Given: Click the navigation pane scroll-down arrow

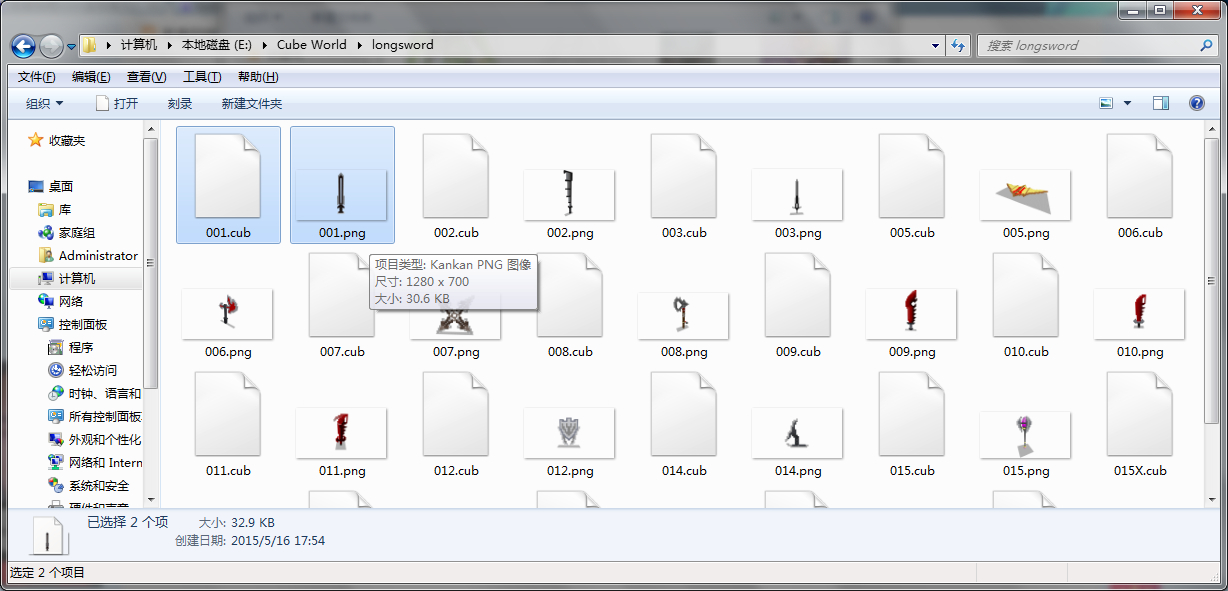Looking at the screenshot, I should pyautogui.click(x=151, y=498).
